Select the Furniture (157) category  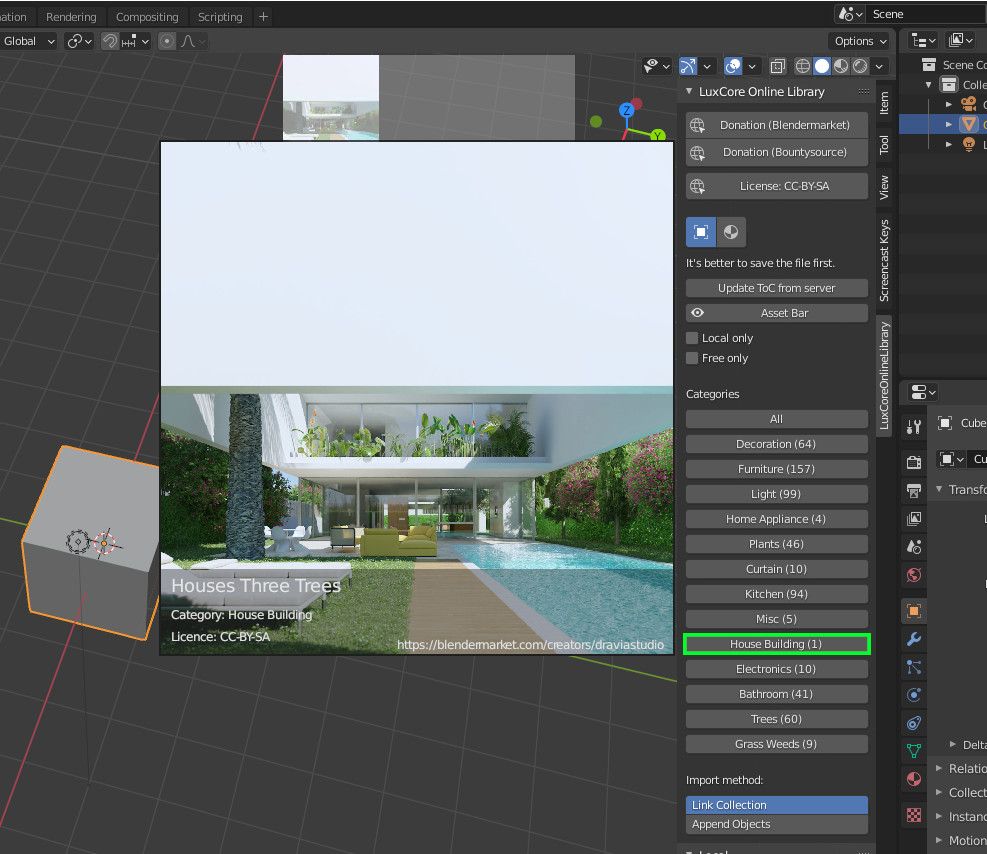[x=776, y=469]
